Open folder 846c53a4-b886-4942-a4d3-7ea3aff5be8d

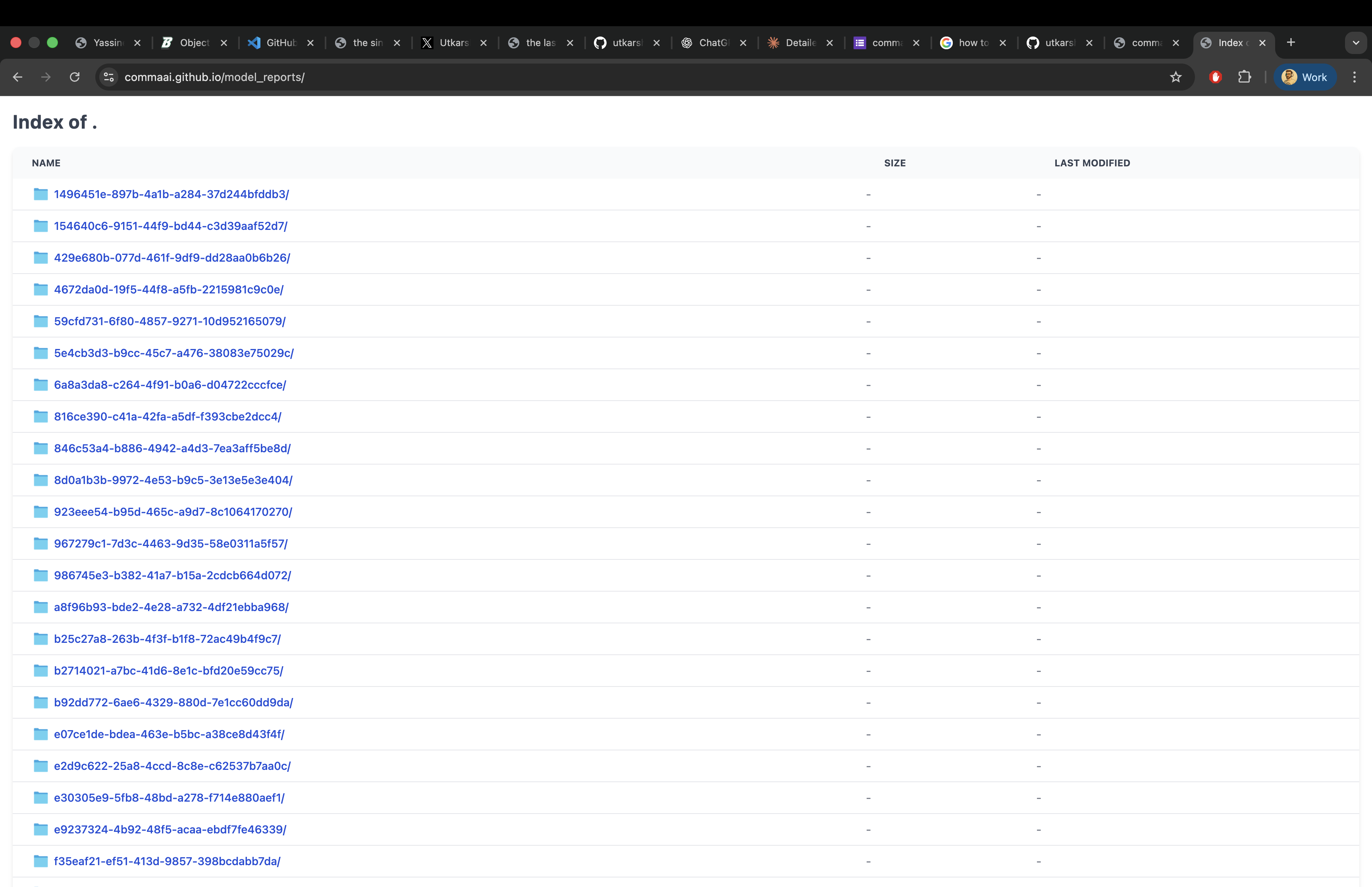[x=173, y=448]
